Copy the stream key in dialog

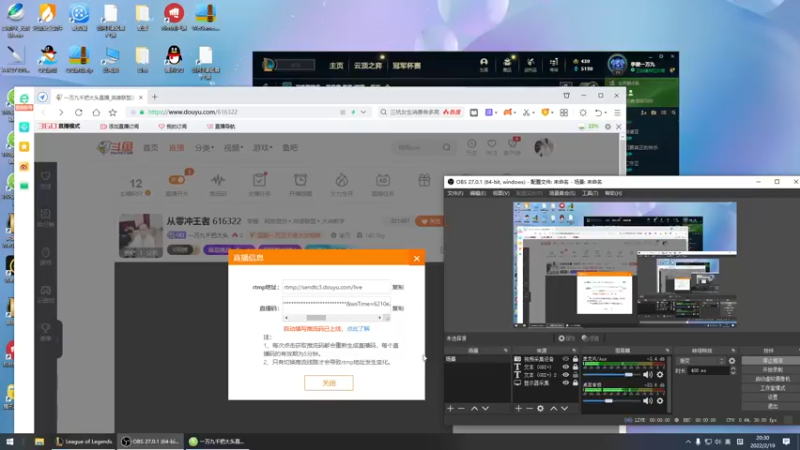(398, 308)
